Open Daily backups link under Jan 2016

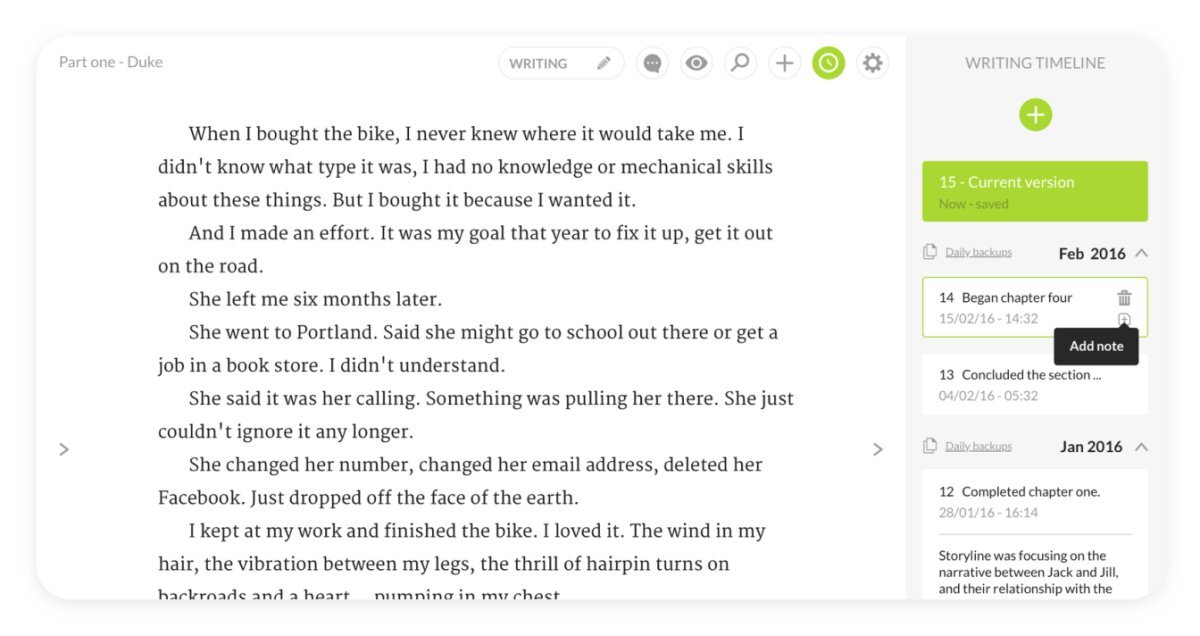tap(978, 446)
